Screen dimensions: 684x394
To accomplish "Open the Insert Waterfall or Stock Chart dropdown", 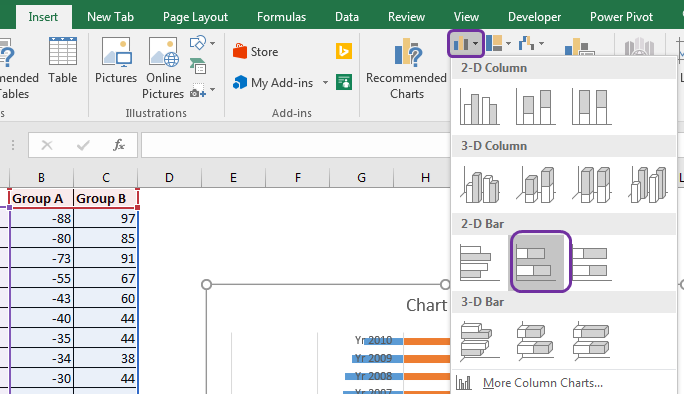I will tap(531, 43).
